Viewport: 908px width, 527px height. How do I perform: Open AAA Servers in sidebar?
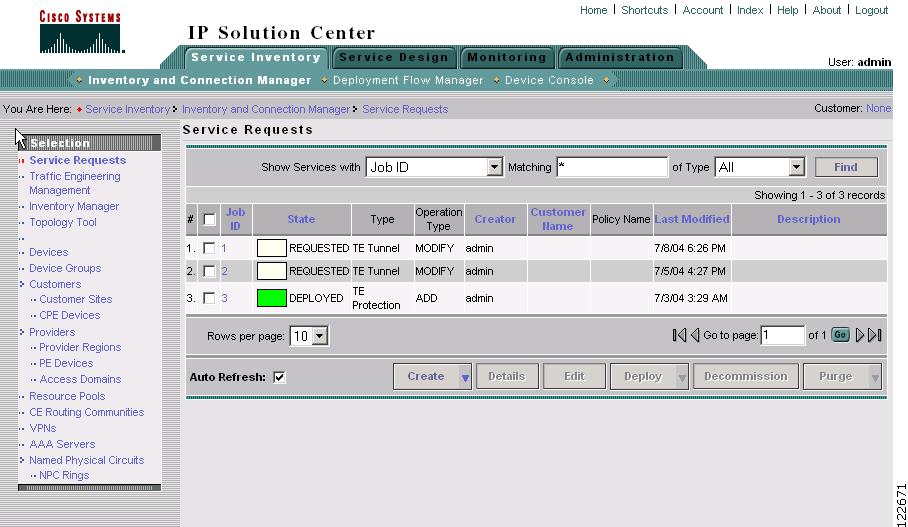[x=62, y=444]
